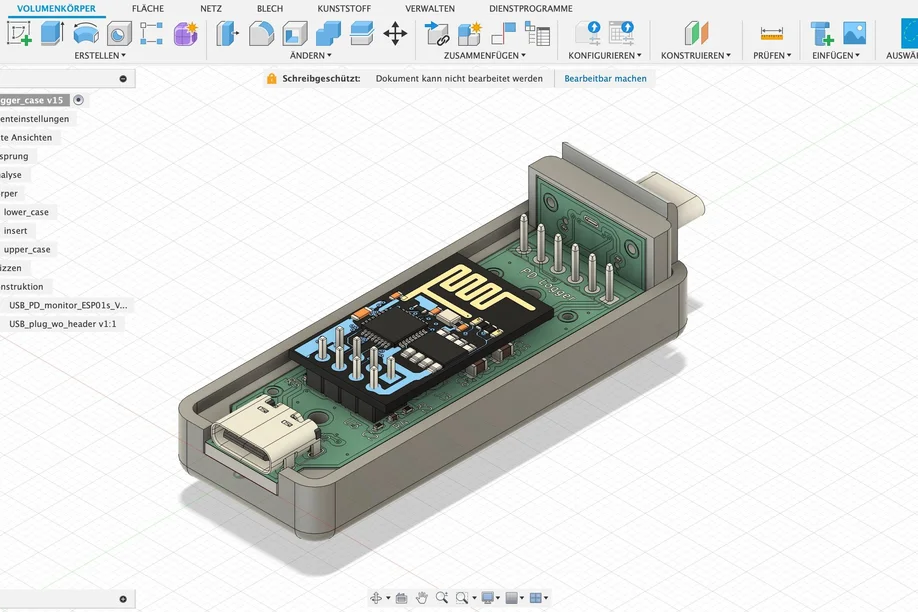The width and height of the screenshot is (918, 612).
Task: Switch to the FLÄCHE tab
Action: [x=148, y=9]
